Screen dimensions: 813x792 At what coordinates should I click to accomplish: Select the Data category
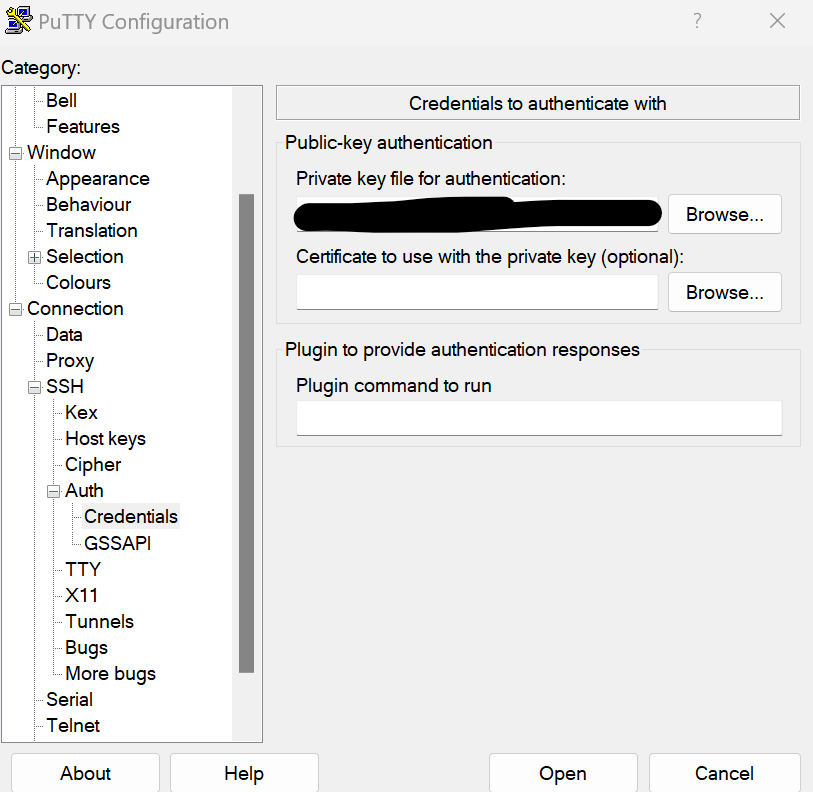click(64, 335)
